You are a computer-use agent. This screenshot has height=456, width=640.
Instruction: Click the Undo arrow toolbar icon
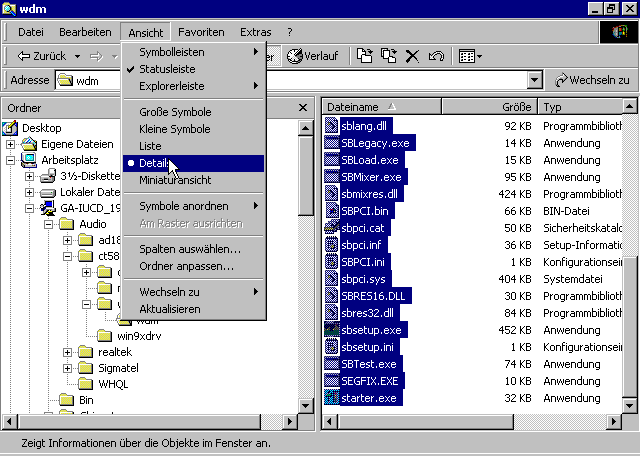pyautogui.click(x=436, y=56)
